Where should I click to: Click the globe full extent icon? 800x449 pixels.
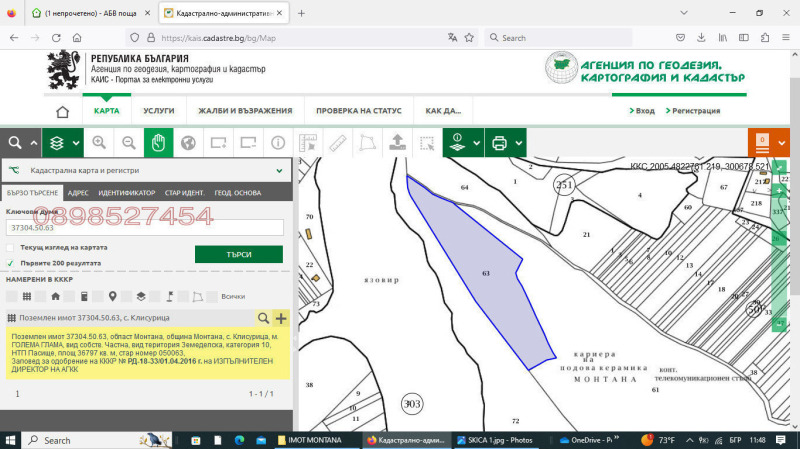pyautogui.click(x=188, y=143)
